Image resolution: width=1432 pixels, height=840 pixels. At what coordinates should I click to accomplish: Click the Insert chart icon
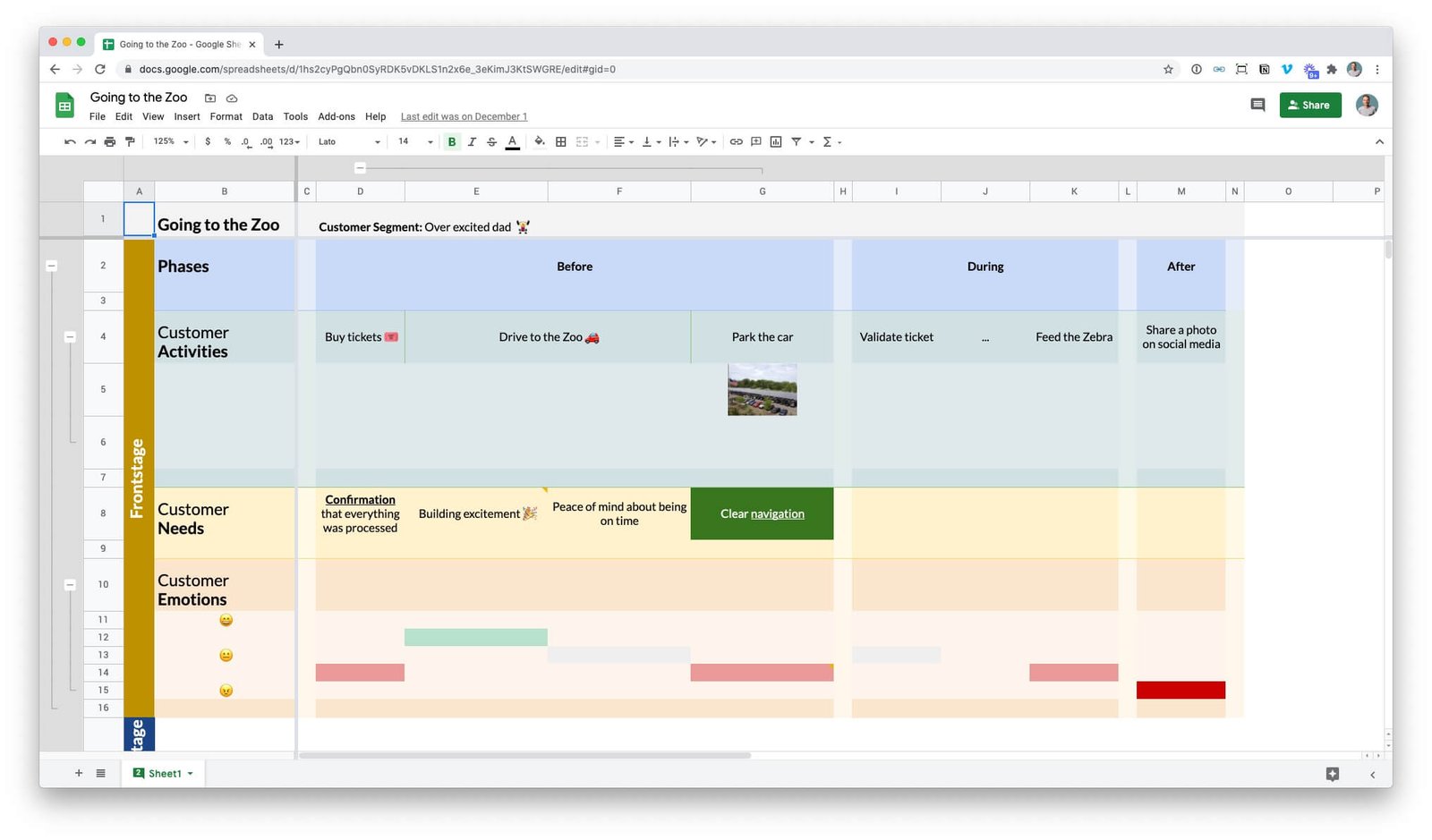(776, 142)
